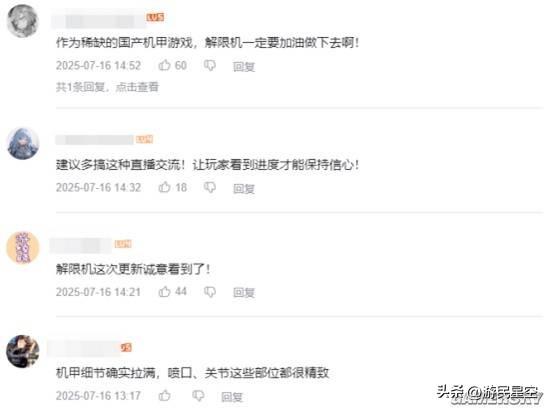Open first commenter's gray avatar
The image size is (550, 411).
point(23,21)
